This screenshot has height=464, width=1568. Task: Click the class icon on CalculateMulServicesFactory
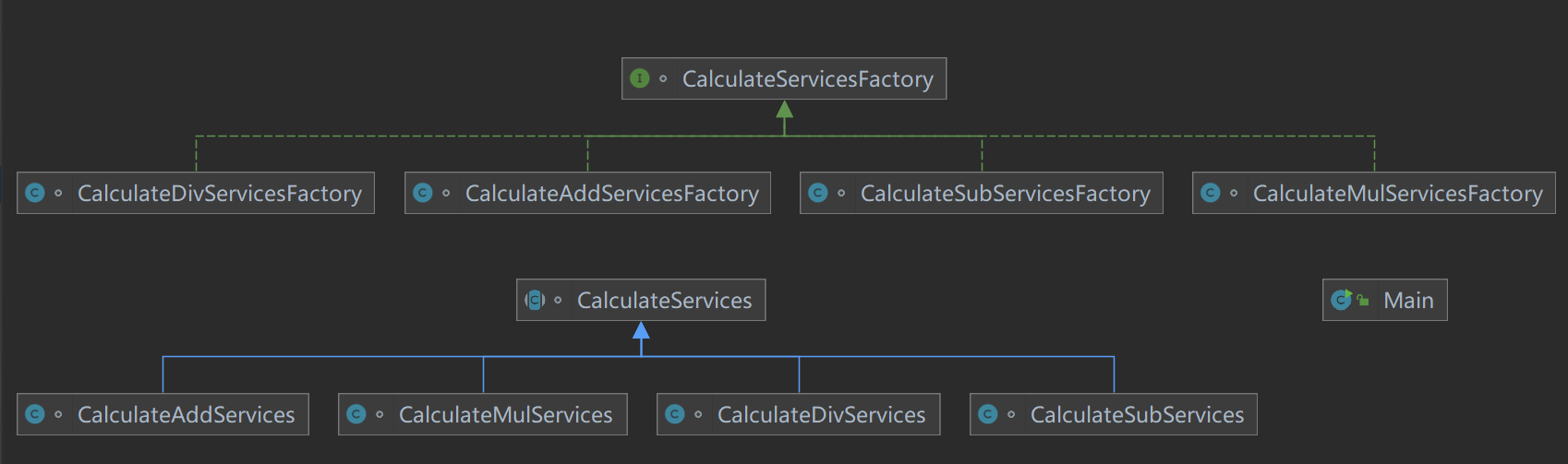[1211, 193]
